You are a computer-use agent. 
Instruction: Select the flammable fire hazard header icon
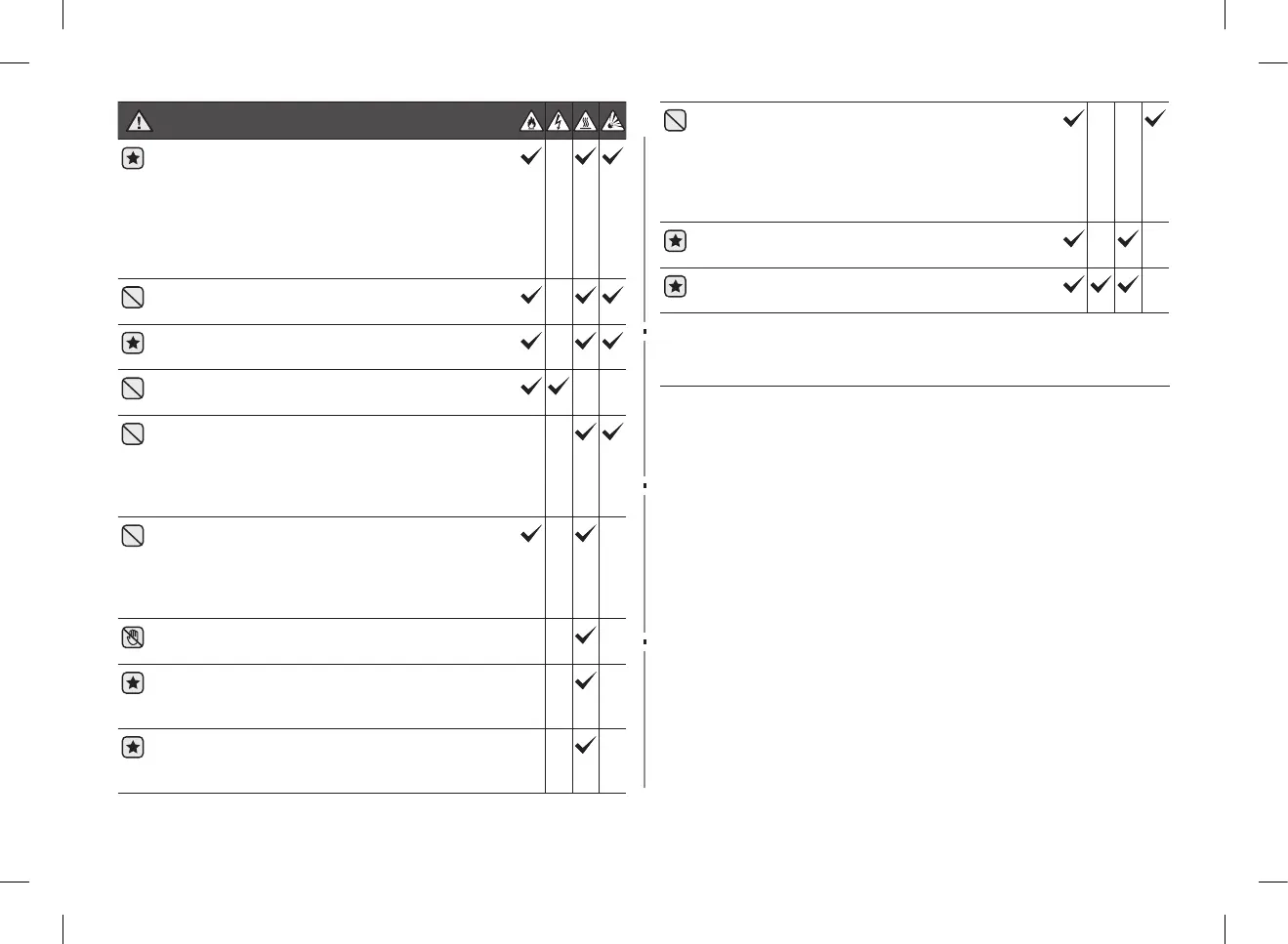click(x=529, y=121)
